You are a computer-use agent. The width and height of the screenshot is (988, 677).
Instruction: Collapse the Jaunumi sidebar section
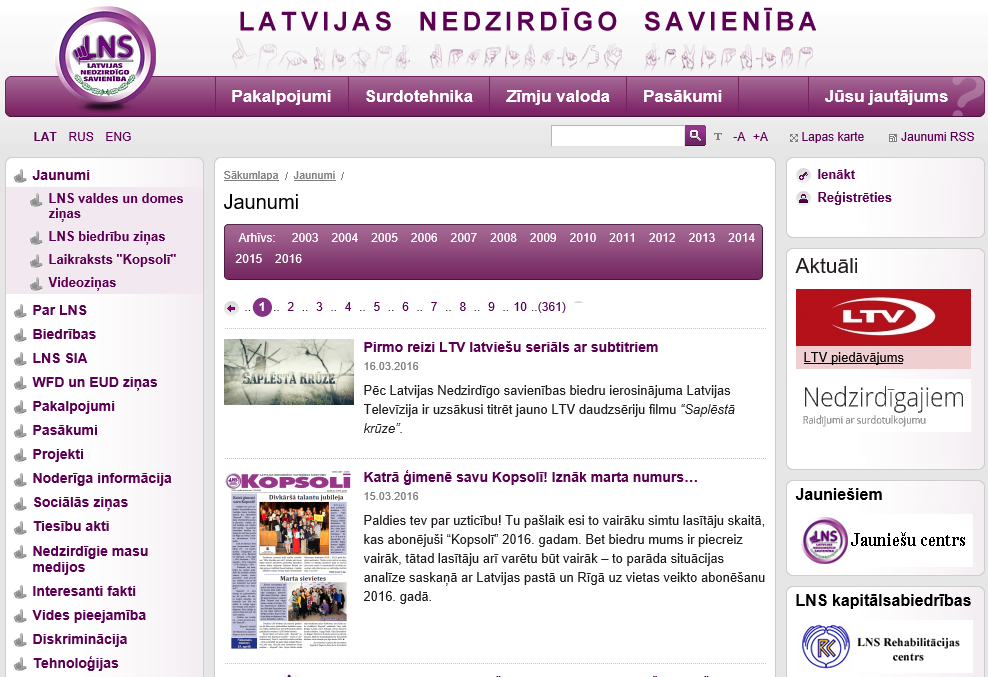tap(61, 175)
